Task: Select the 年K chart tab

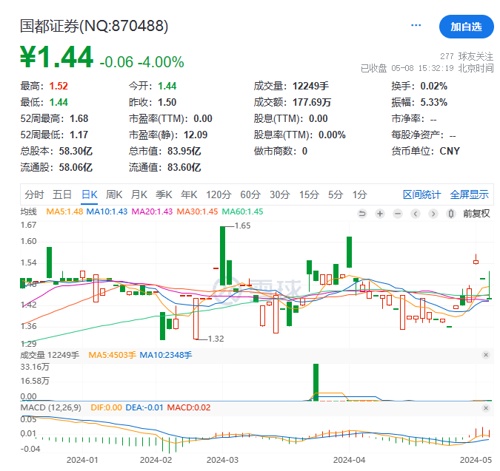Action: pyautogui.click(x=189, y=195)
